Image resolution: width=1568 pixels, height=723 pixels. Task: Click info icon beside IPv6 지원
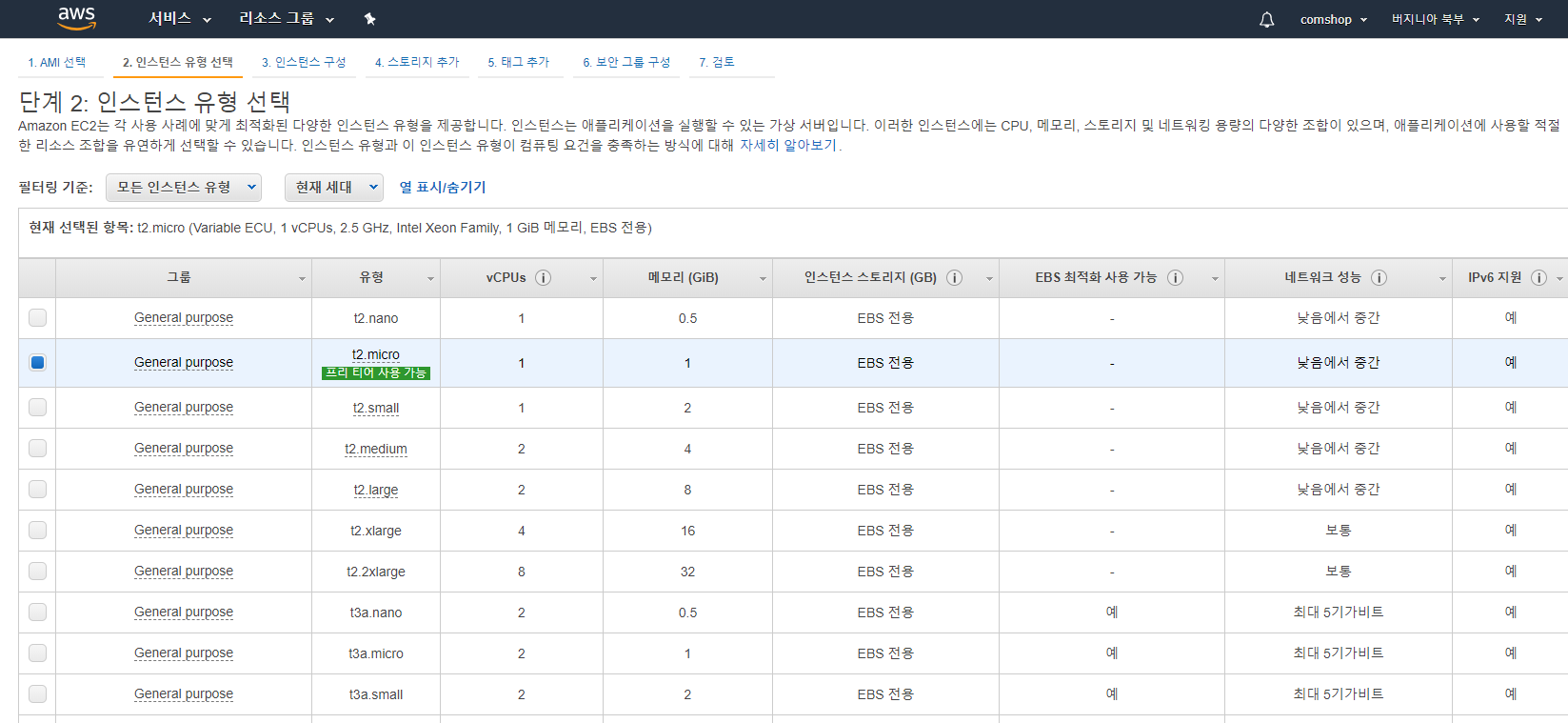pyautogui.click(x=1538, y=277)
